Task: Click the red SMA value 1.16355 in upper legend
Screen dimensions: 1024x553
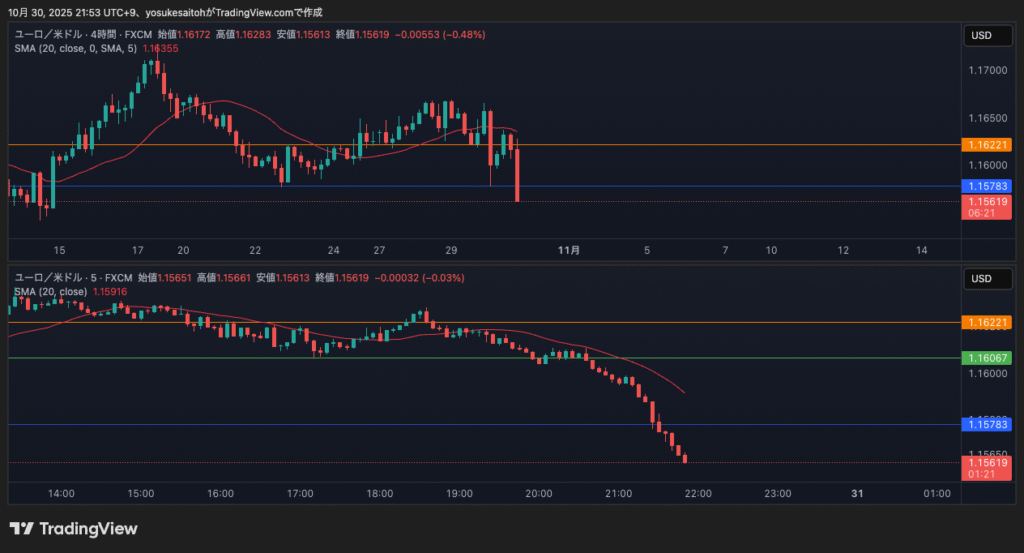Action: point(161,48)
